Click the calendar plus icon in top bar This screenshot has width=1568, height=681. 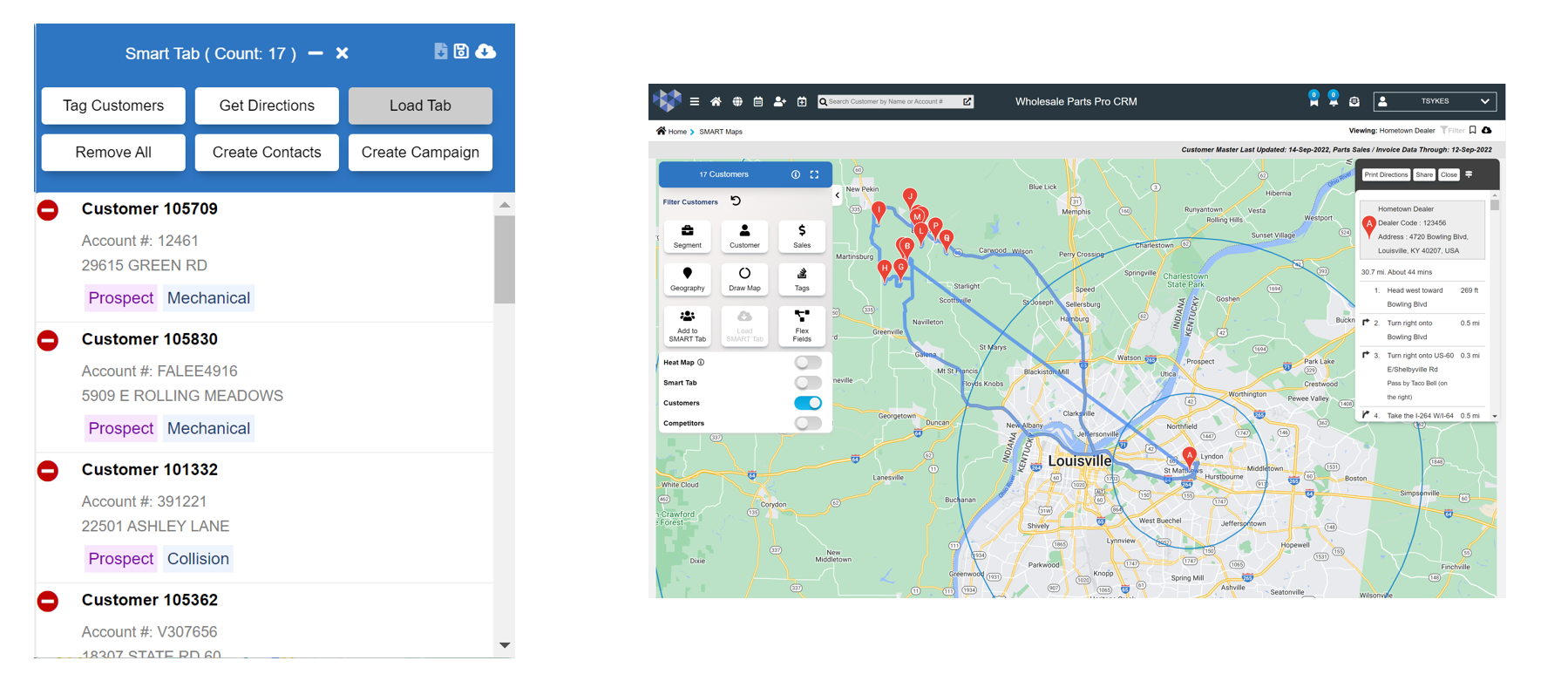point(802,102)
